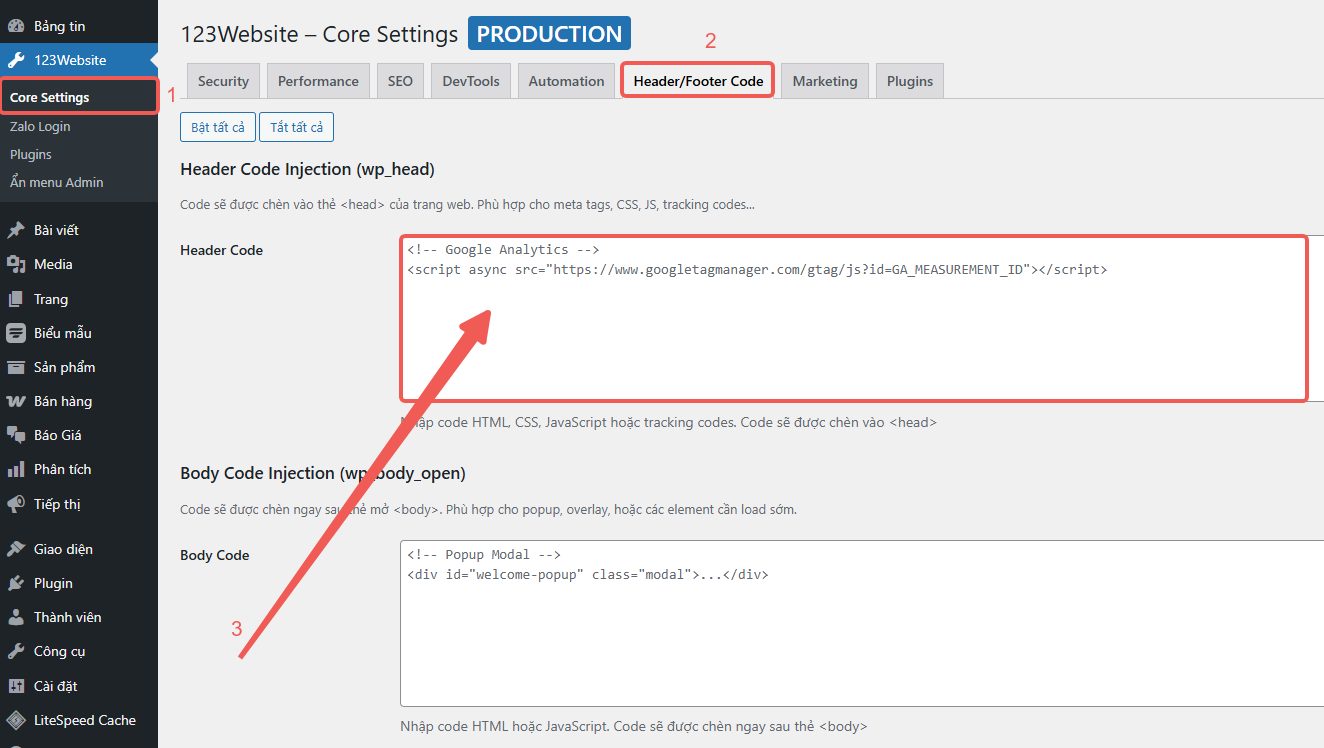Open Sản phẩm products icon
This screenshot has width=1324, height=748.
point(16,367)
